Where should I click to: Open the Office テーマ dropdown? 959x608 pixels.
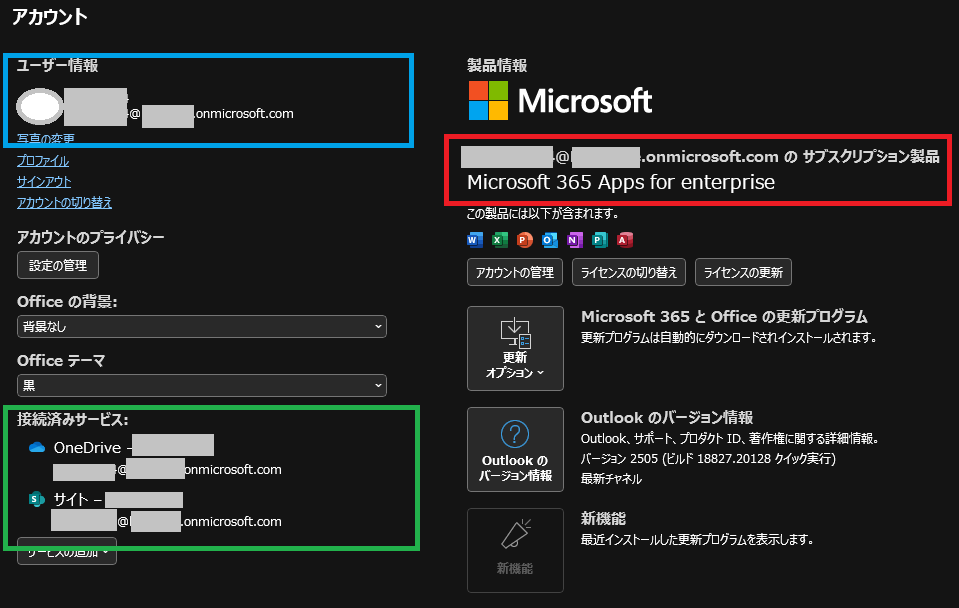tap(202, 385)
